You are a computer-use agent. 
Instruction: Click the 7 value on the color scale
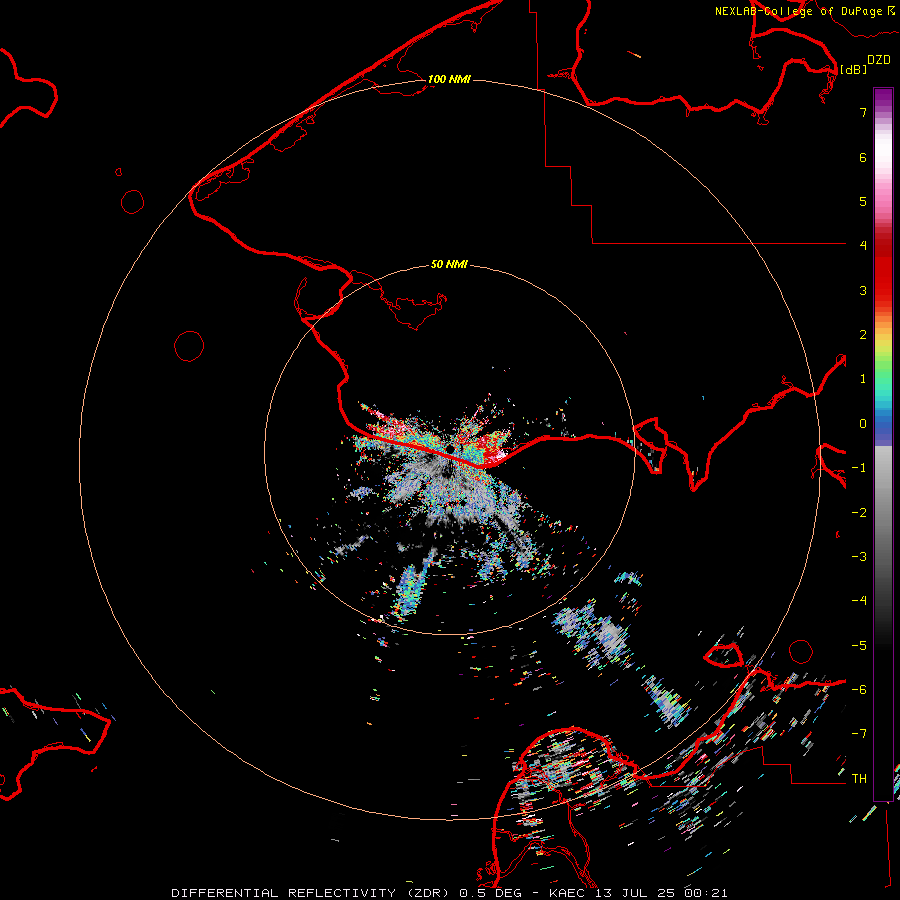(x=863, y=112)
